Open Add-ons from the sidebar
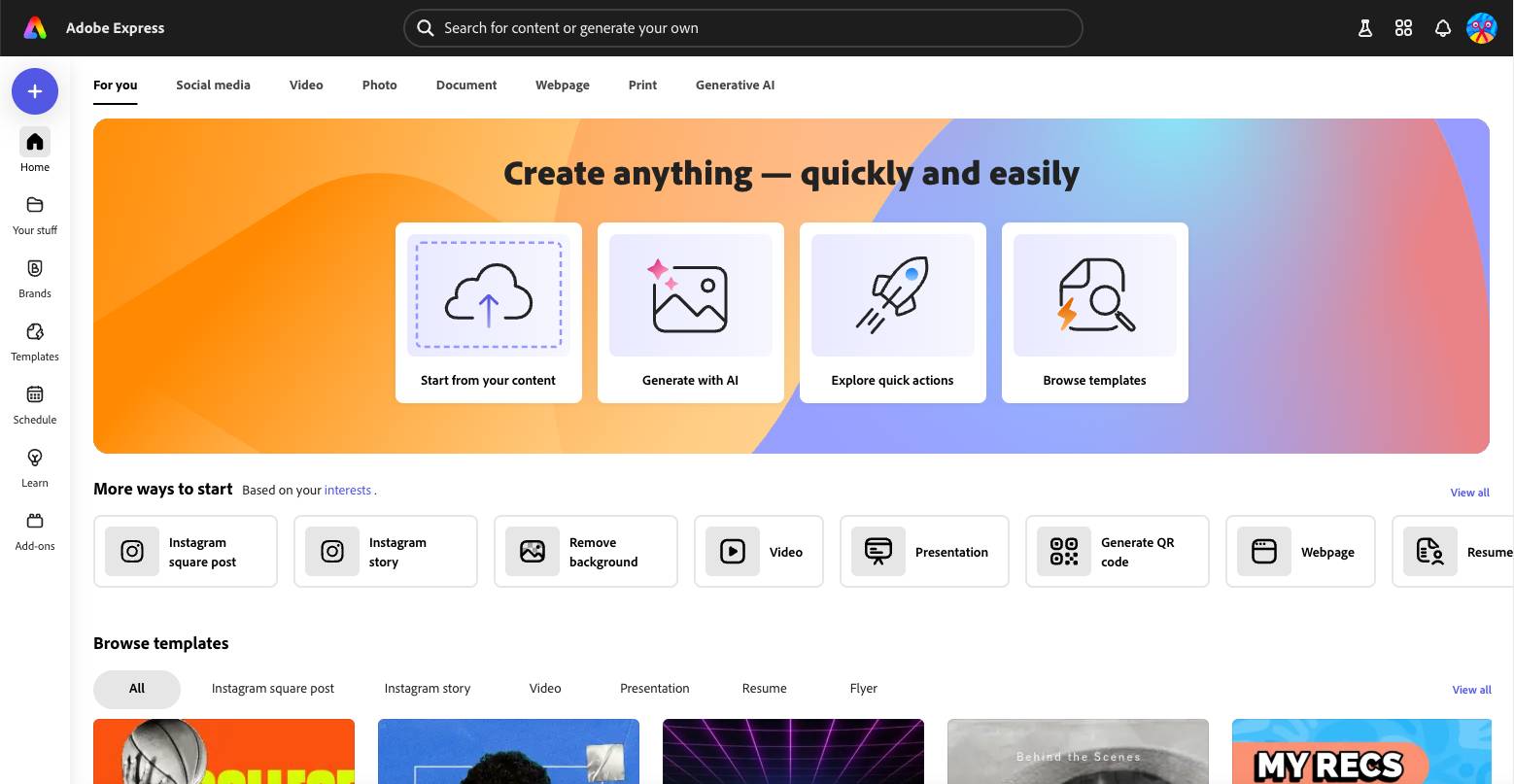1514x784 pixels. point(35,530)
